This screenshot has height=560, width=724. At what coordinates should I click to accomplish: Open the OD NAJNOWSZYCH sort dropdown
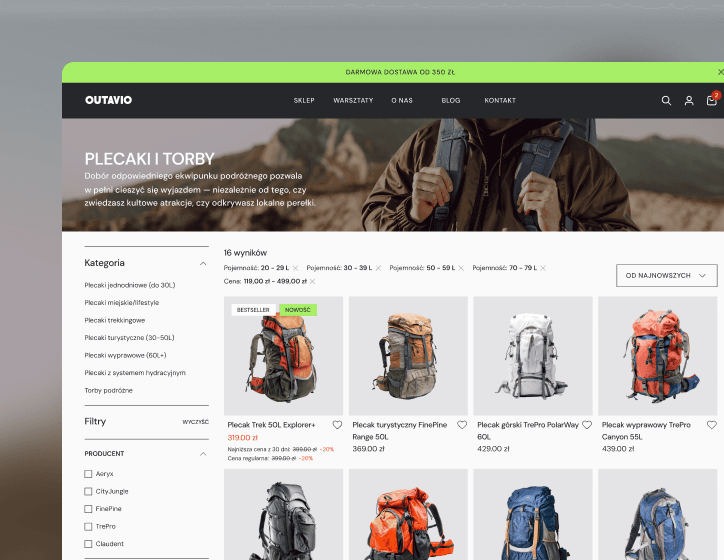pyautogui.click(x=666, y=275)
